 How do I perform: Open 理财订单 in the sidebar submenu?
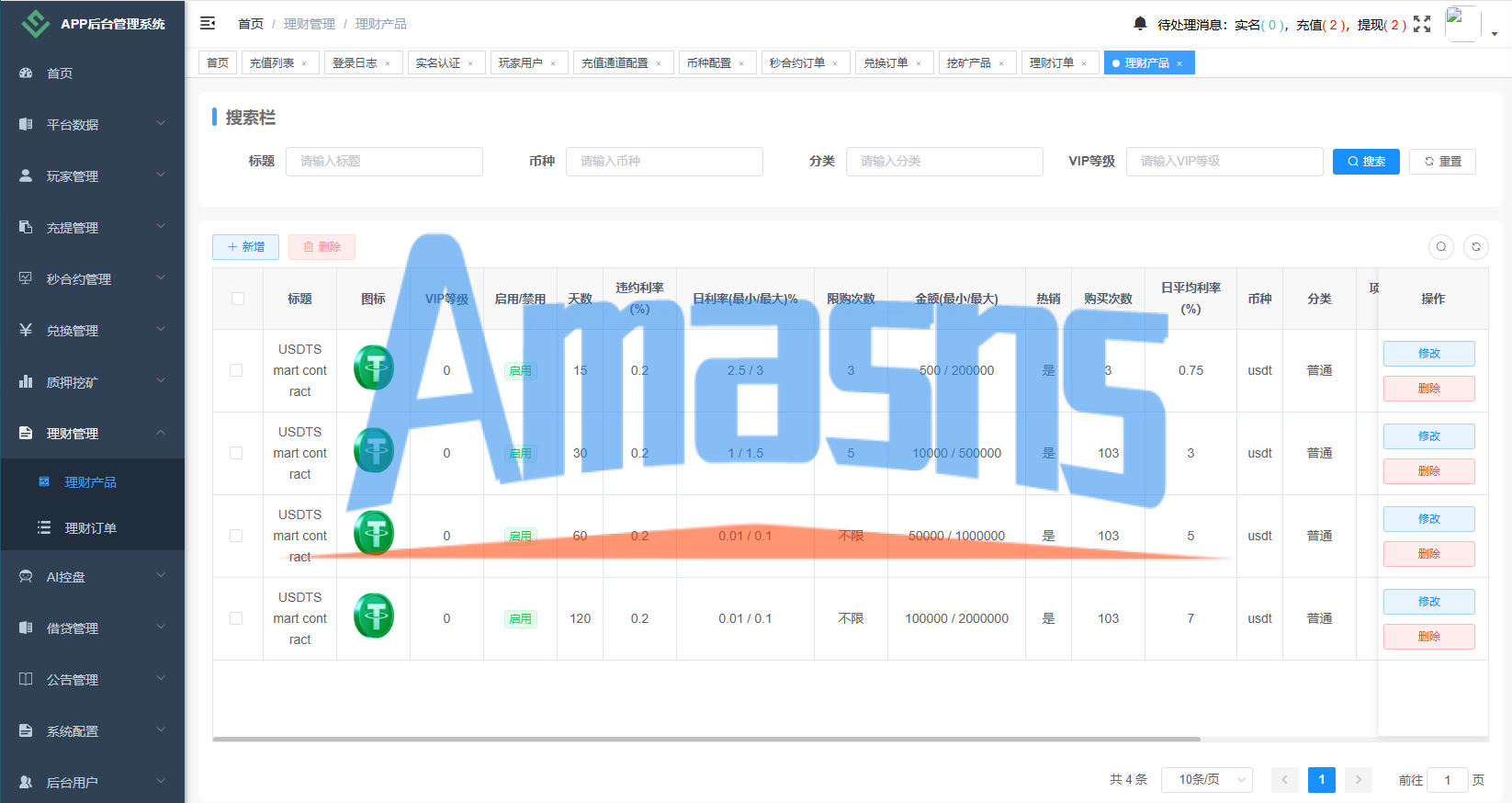click(92, 527)
